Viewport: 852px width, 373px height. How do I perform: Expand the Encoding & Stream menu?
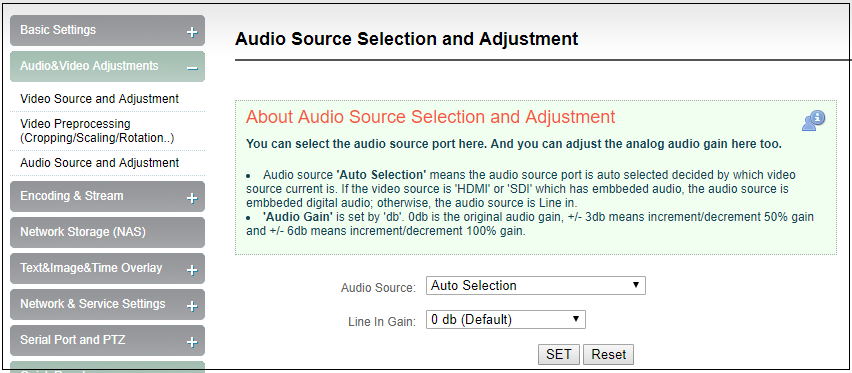[x=107, y=196]
